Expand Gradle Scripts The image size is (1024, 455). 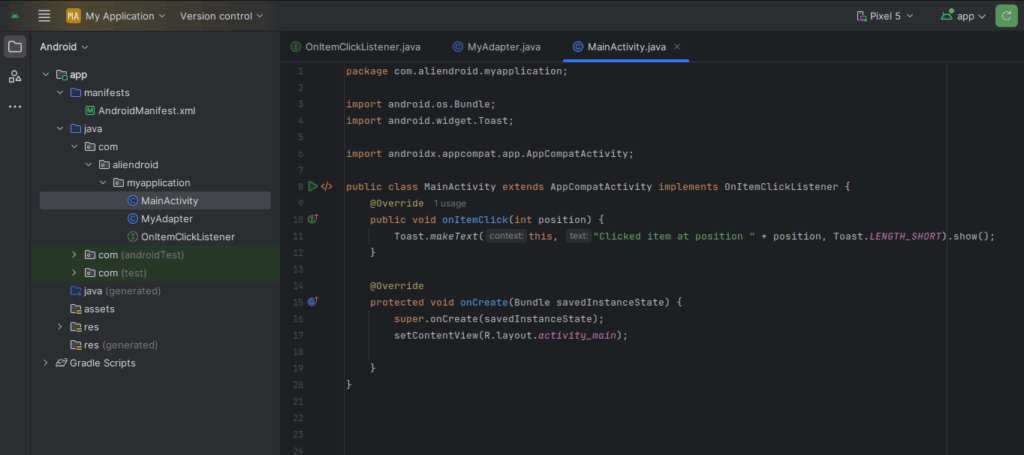(x=46, y=363)
